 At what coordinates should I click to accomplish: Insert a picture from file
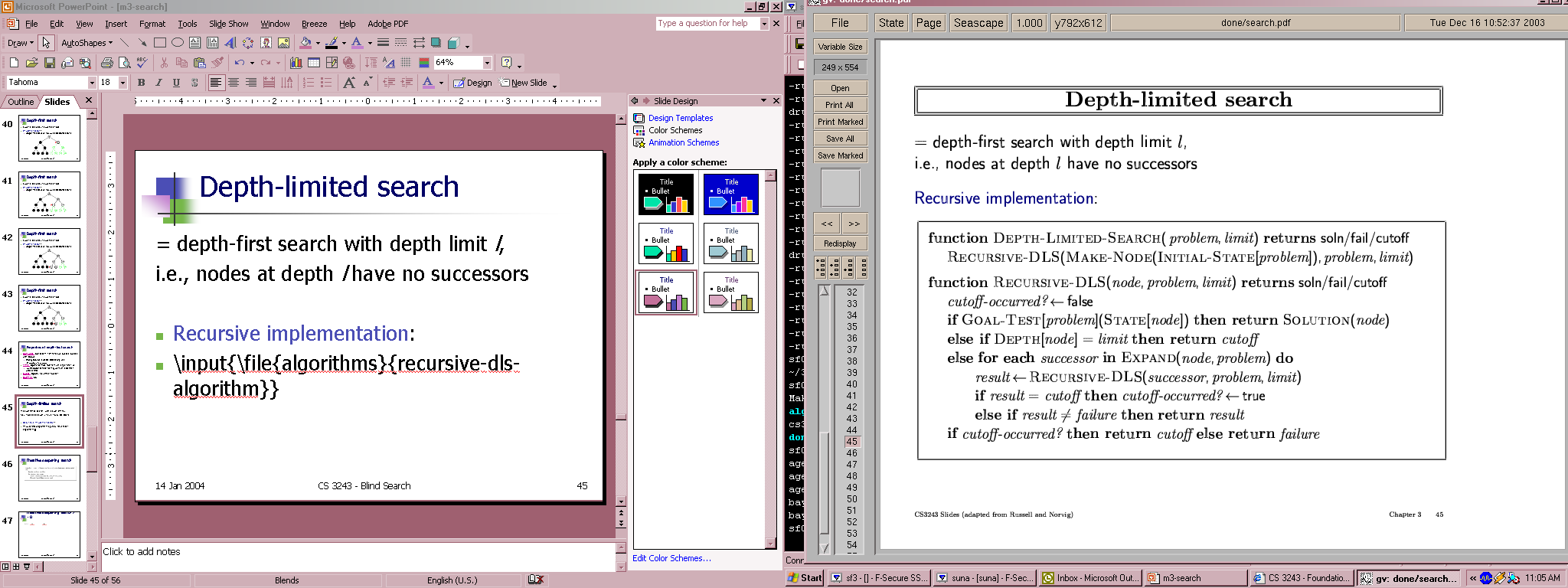click(x=283, y=43)
